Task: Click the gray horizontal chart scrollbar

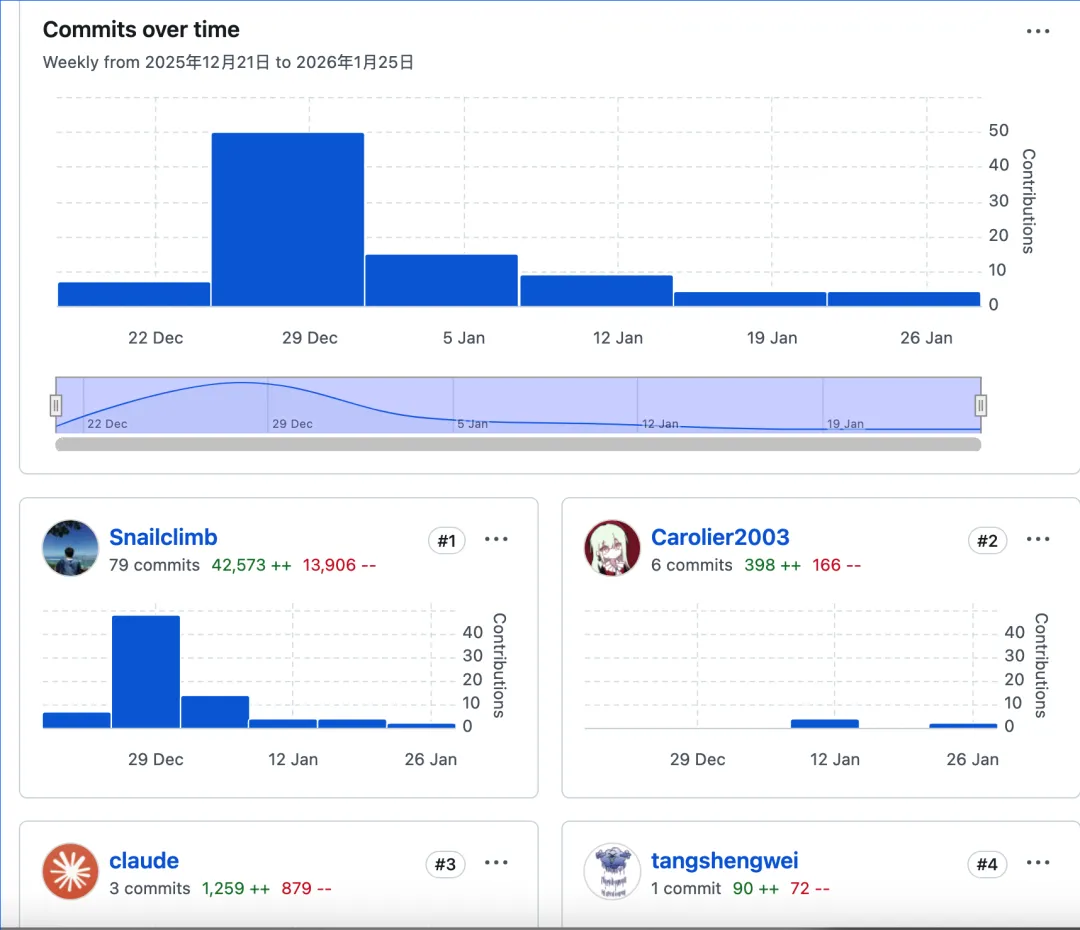Action: (518, 444)
